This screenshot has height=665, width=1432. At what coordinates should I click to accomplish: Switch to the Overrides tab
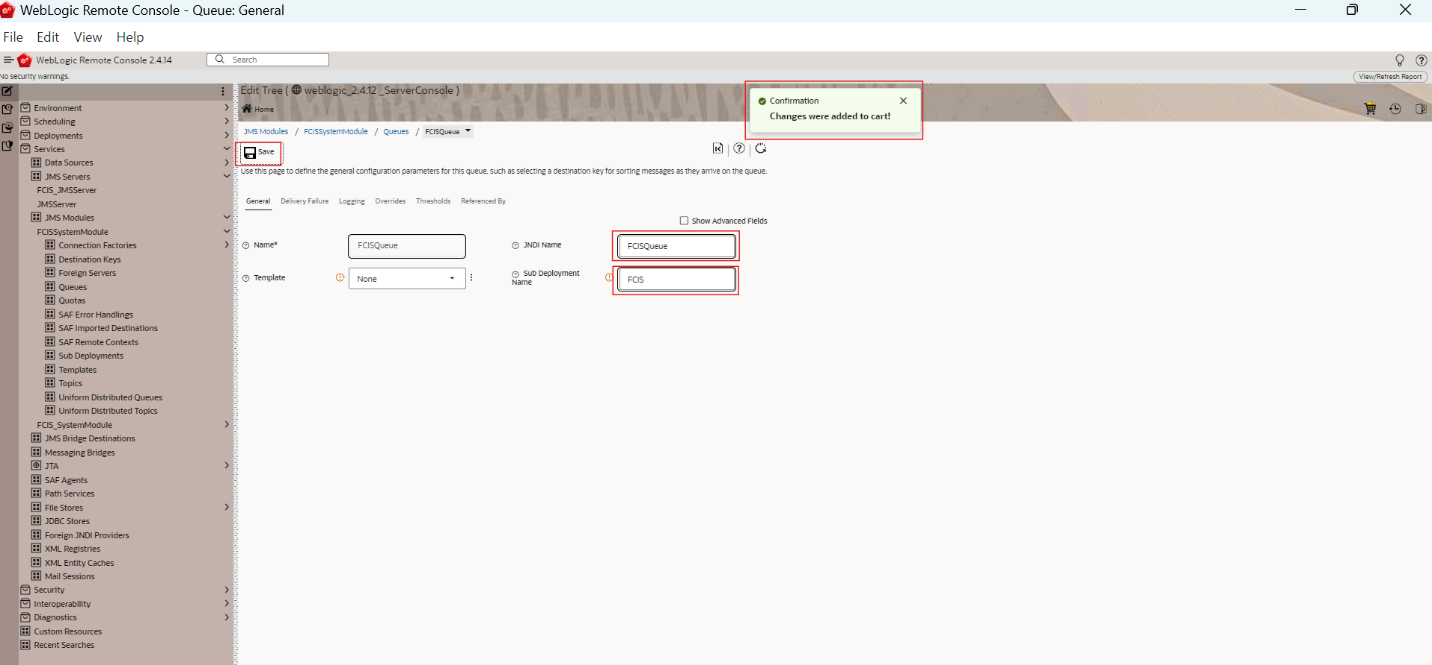(390, 201)
